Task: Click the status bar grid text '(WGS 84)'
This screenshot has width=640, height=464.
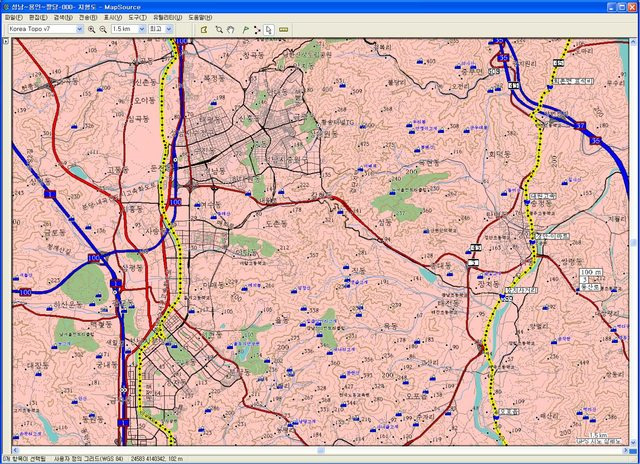Action: (x=112, y=459)
